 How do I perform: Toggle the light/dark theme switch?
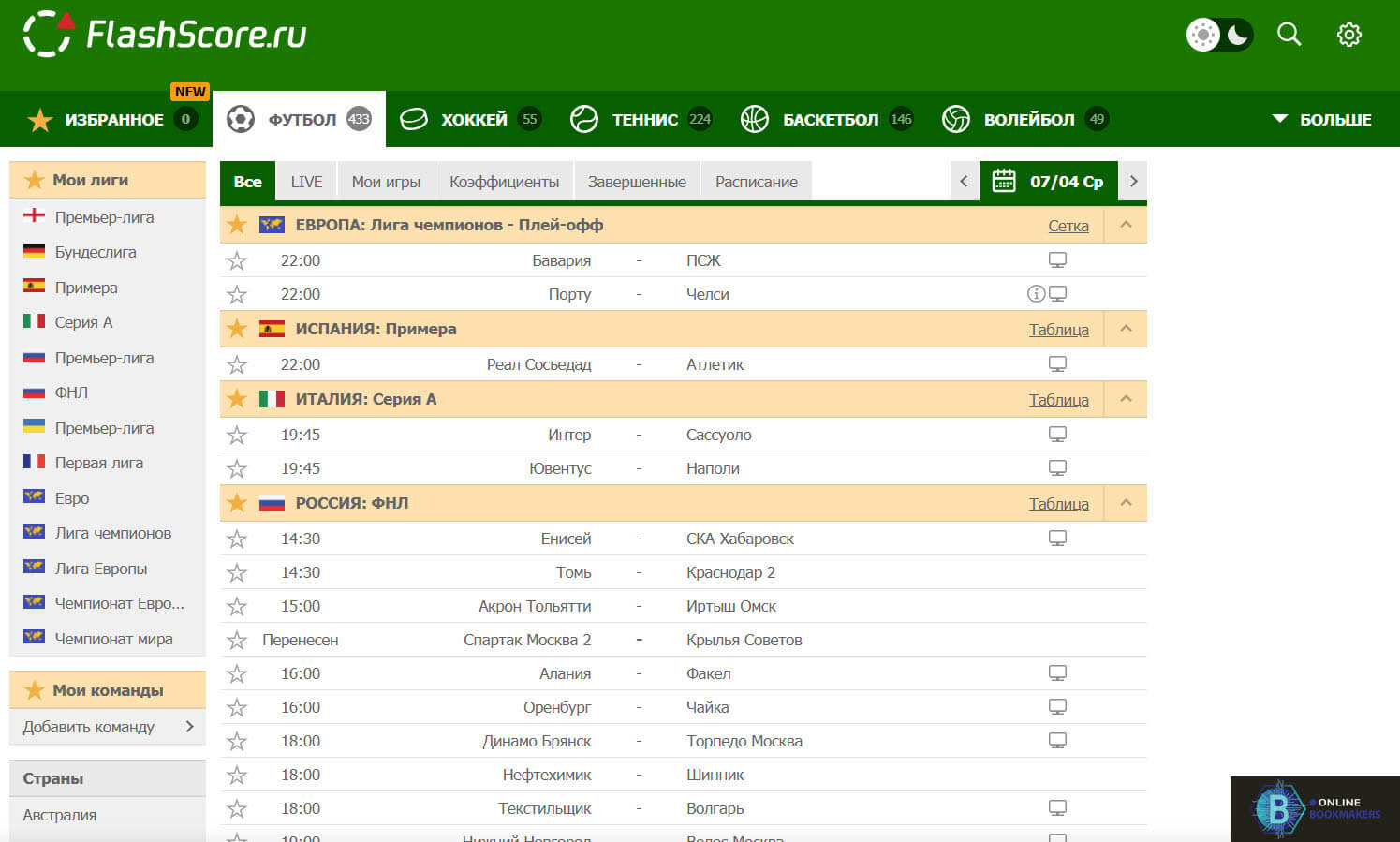pyautogui.click(x=1219, y=35)
